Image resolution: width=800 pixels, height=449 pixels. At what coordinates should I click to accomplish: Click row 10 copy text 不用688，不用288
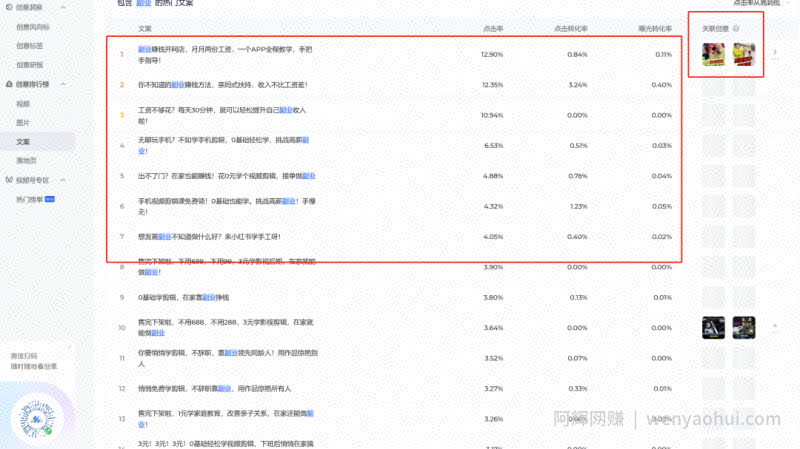226,328
